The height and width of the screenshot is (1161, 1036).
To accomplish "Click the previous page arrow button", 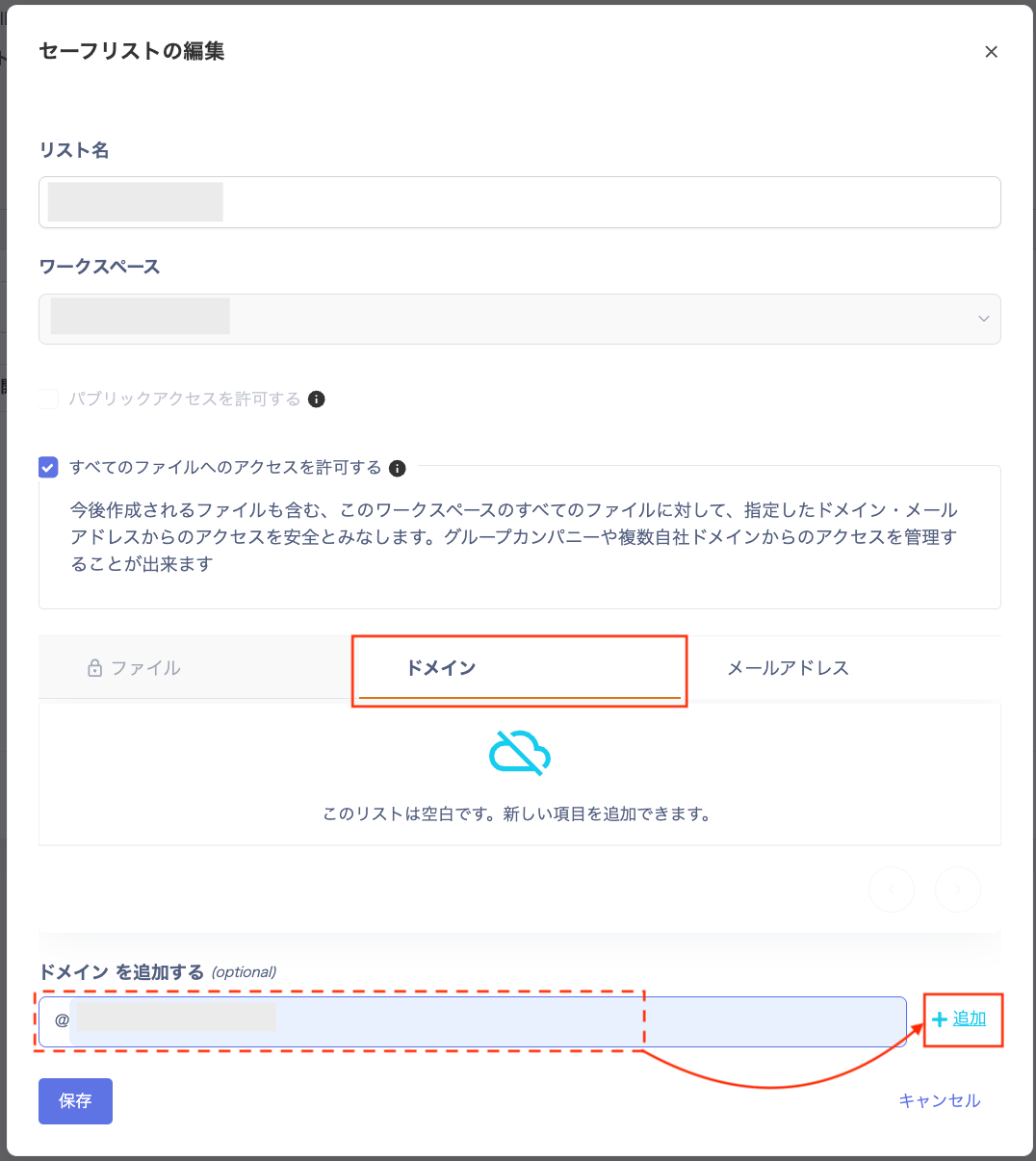I will point(892,890).
